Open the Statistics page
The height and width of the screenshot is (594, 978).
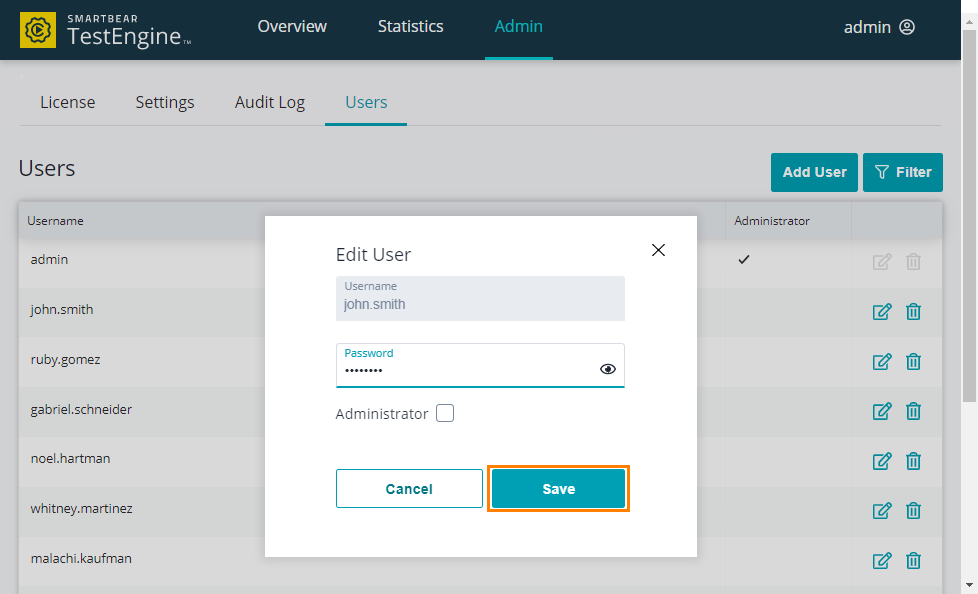pyautogui.click(x=410, y=26)
